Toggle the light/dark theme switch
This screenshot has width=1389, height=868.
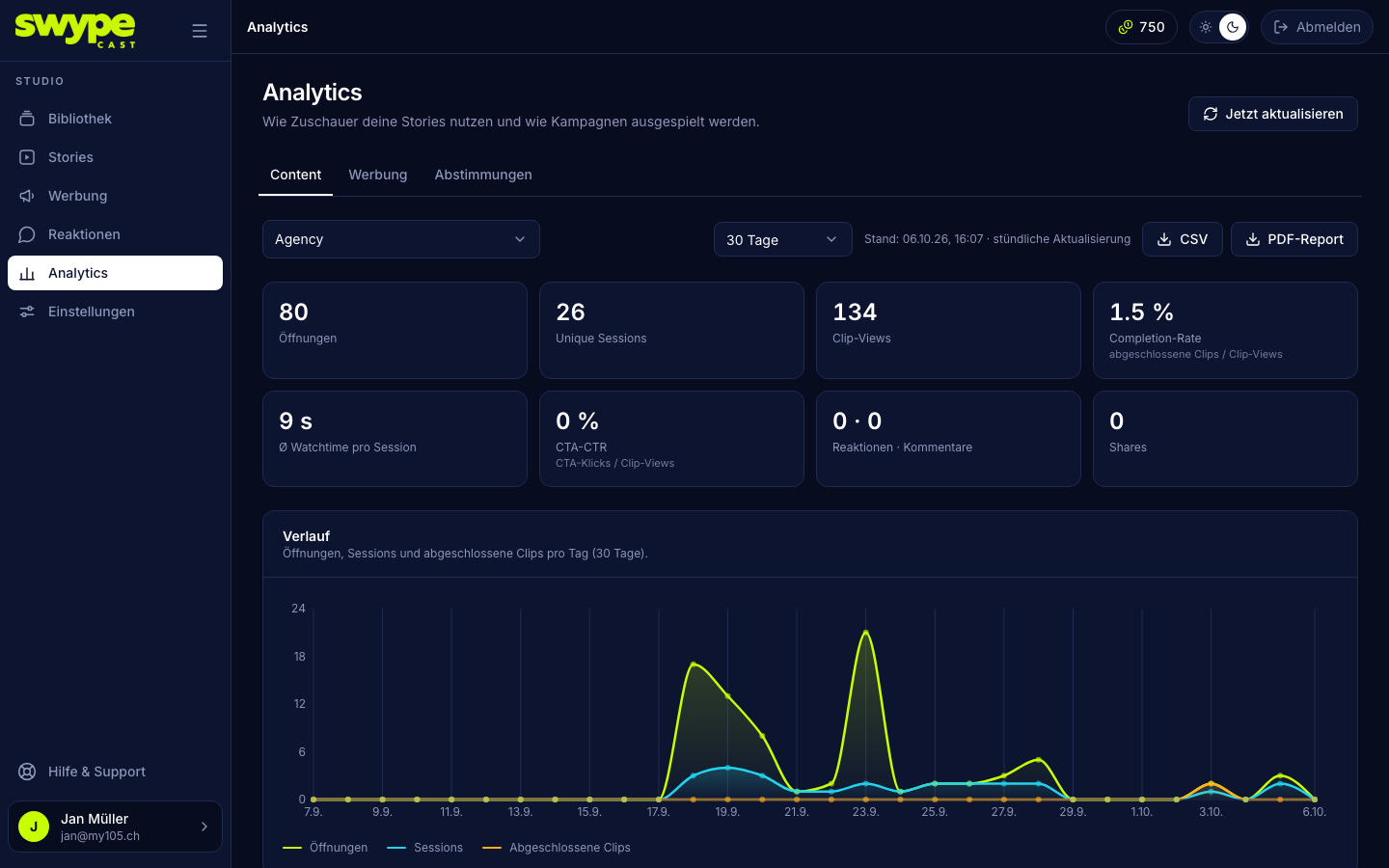(1219, 27)
